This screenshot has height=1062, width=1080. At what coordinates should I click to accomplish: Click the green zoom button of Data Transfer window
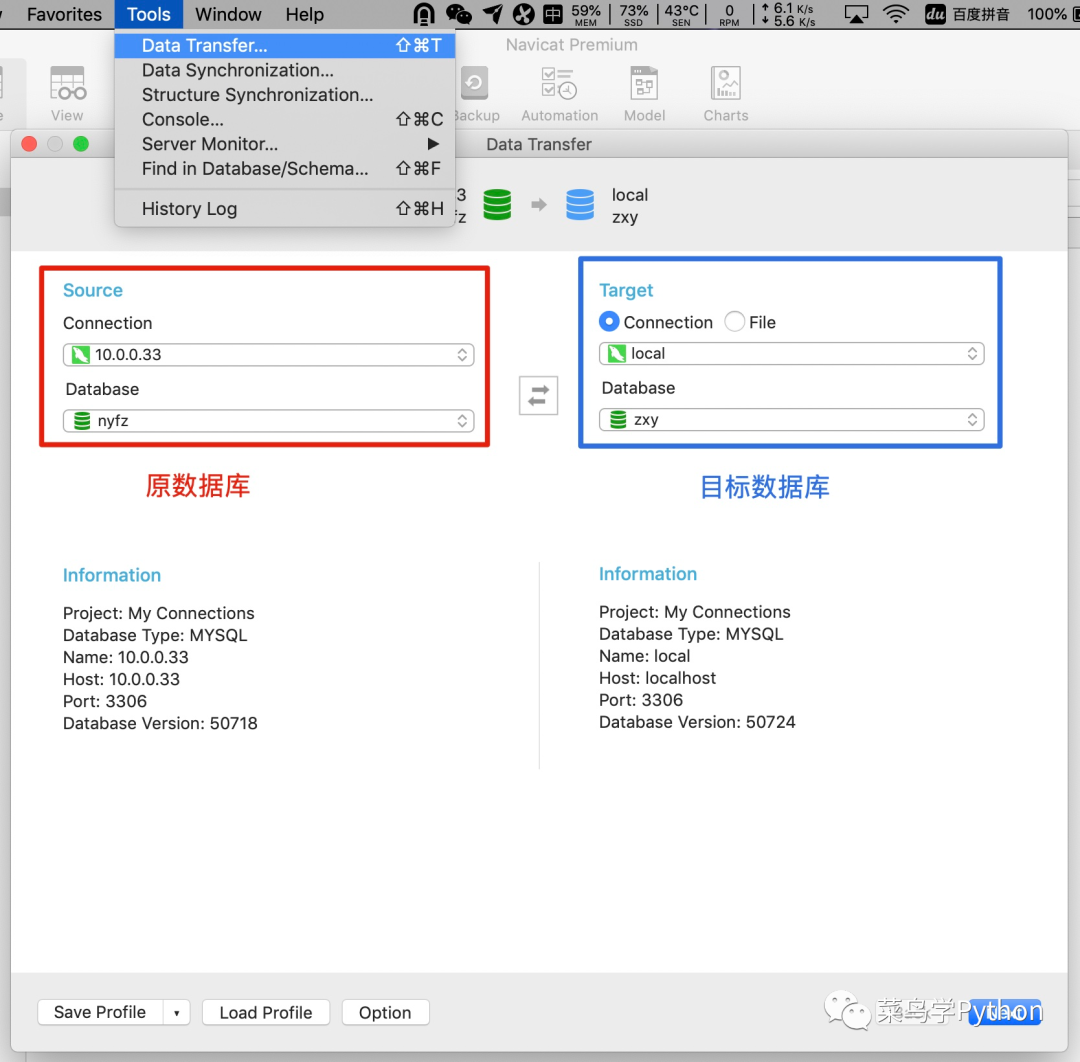(x=81, y=144)
